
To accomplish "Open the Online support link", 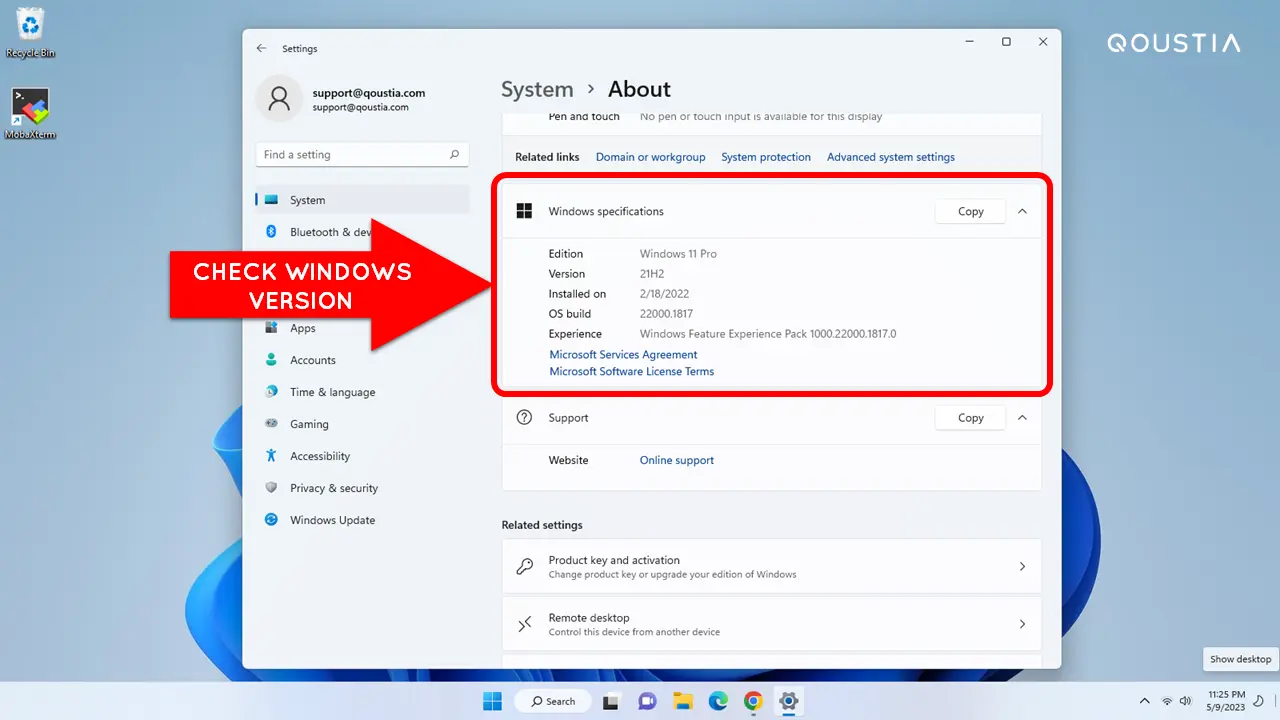I will pyautogui.click(x=677, y=460).
